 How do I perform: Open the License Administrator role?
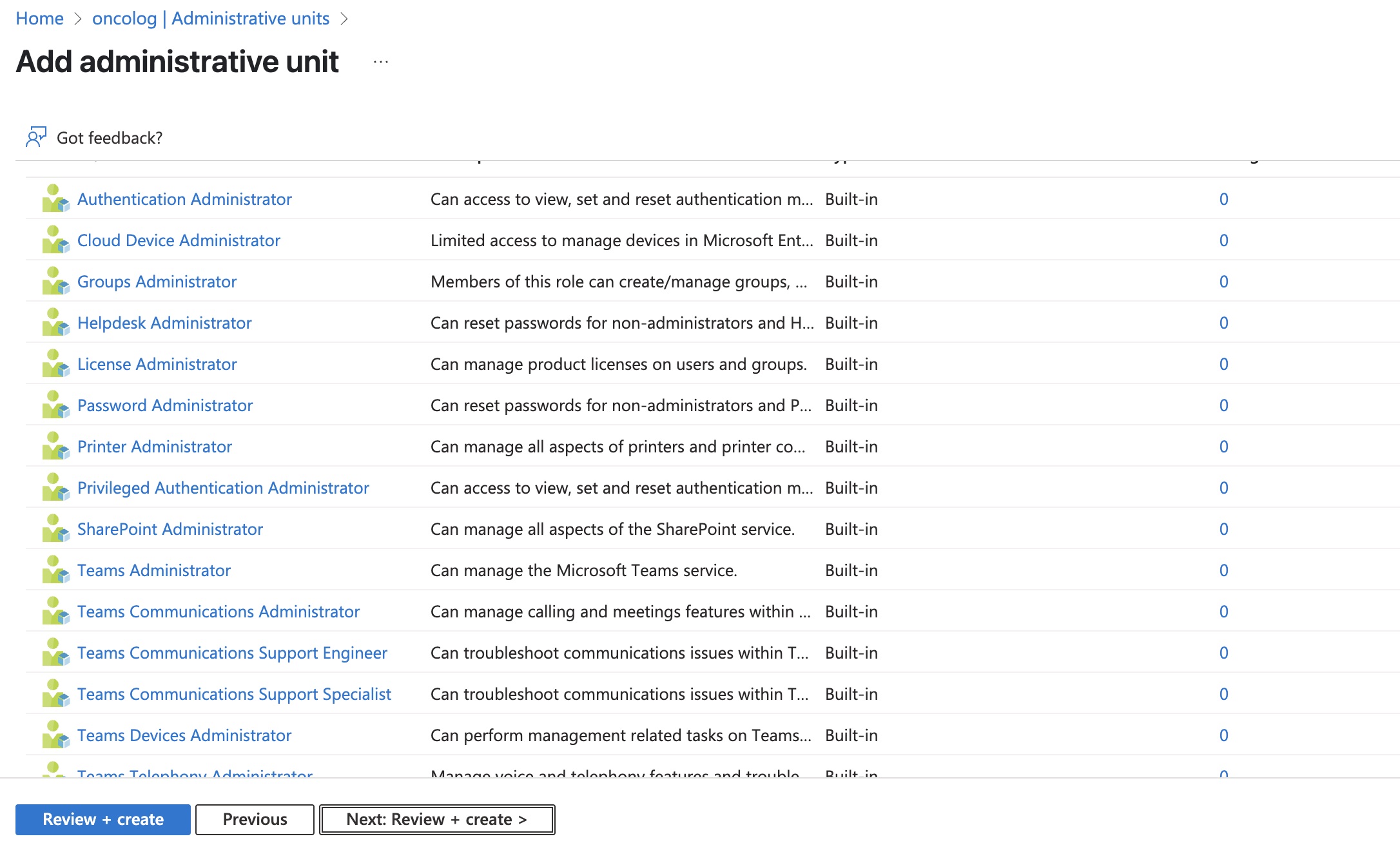(157, 364)
